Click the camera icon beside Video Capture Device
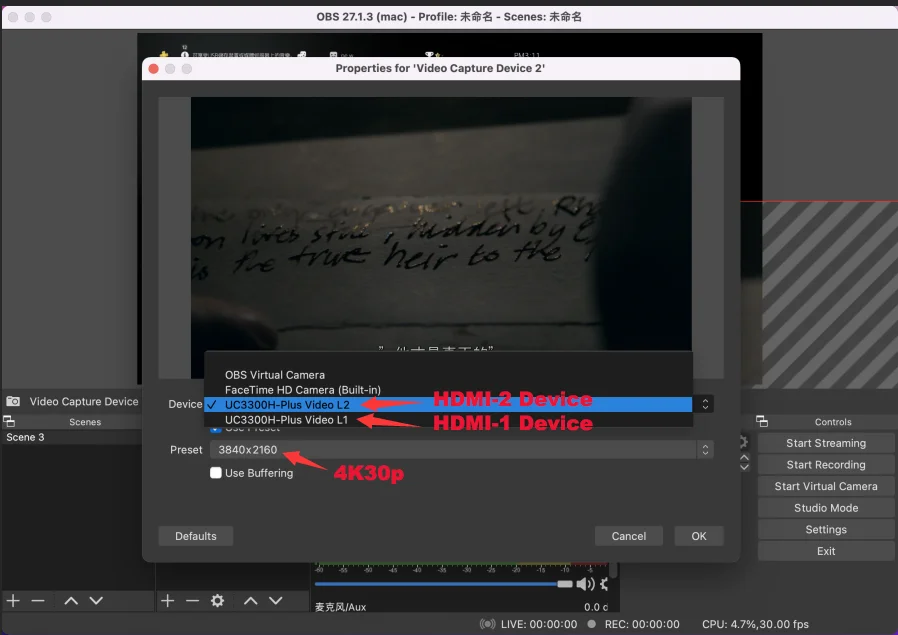 pos(13,401)
